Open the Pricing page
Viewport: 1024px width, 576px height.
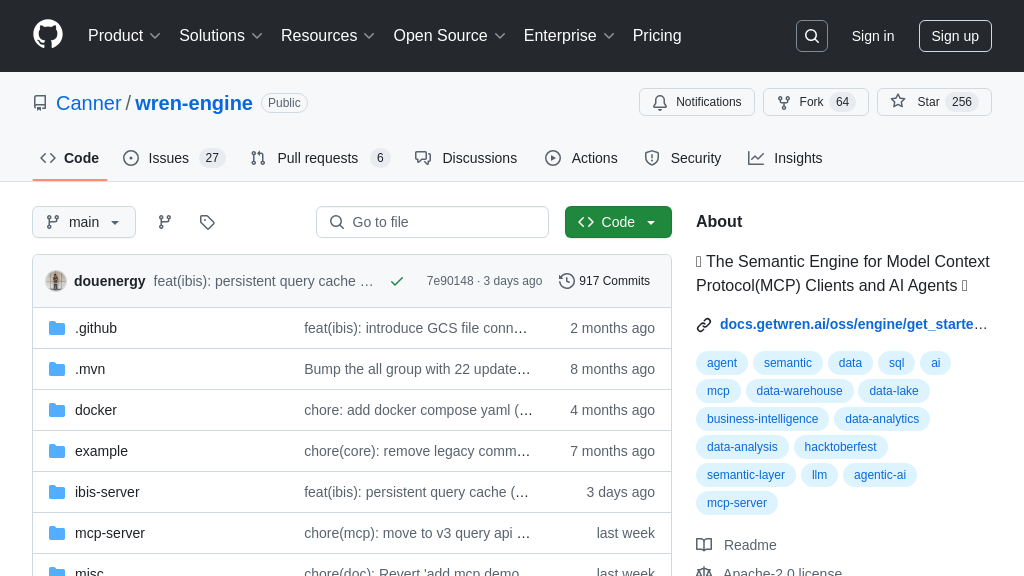[x=657, y=36]
